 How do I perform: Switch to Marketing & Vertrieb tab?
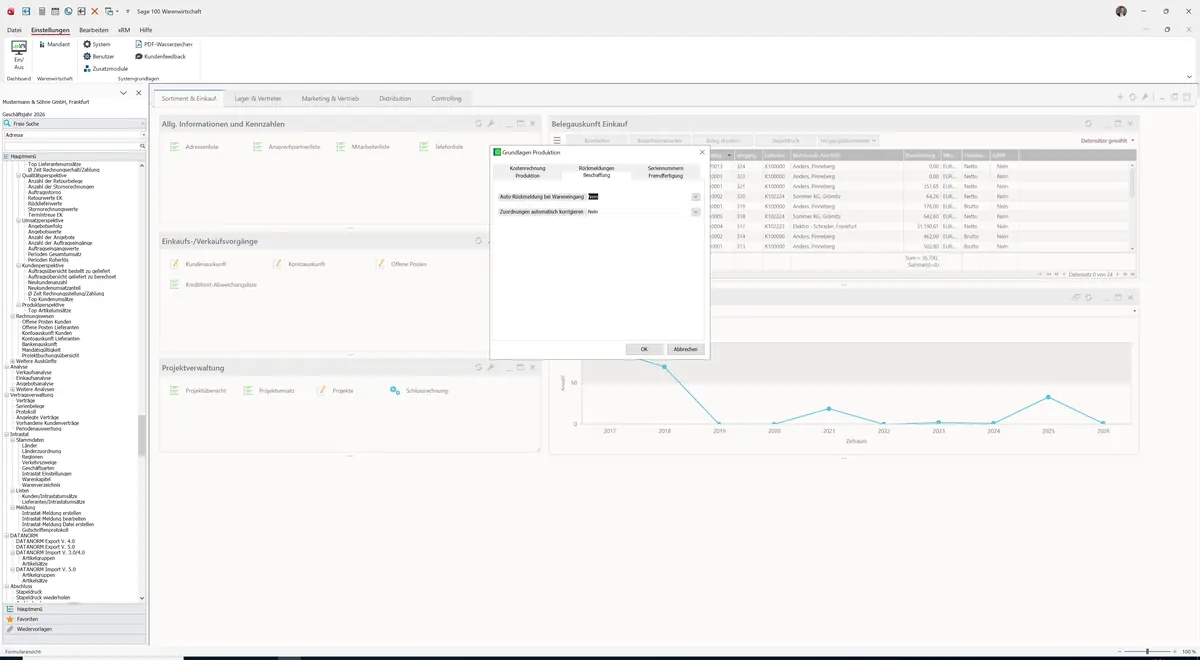pyautogui.click(x=330, y=99)
